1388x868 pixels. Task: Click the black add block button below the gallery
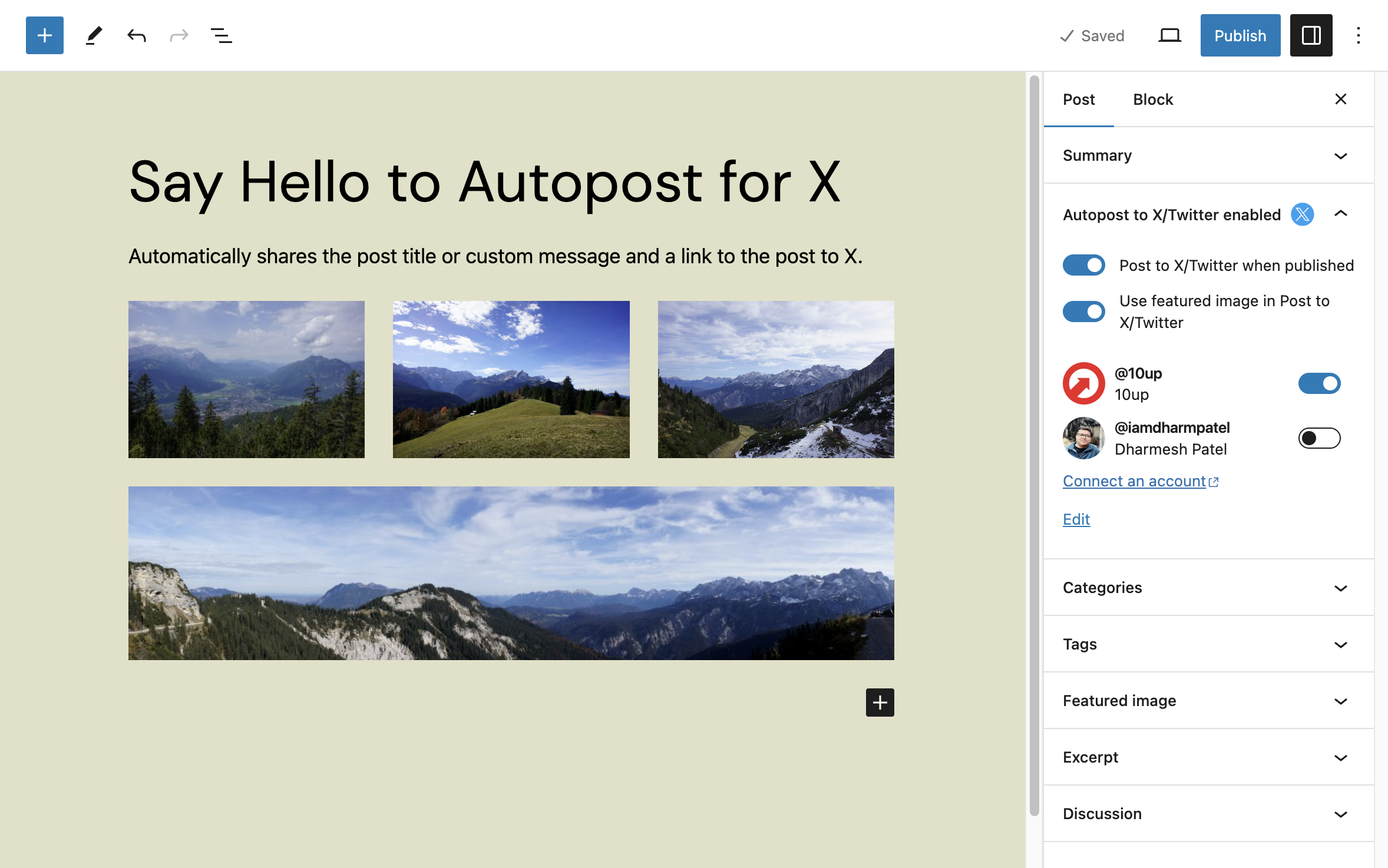pos(880,702)
